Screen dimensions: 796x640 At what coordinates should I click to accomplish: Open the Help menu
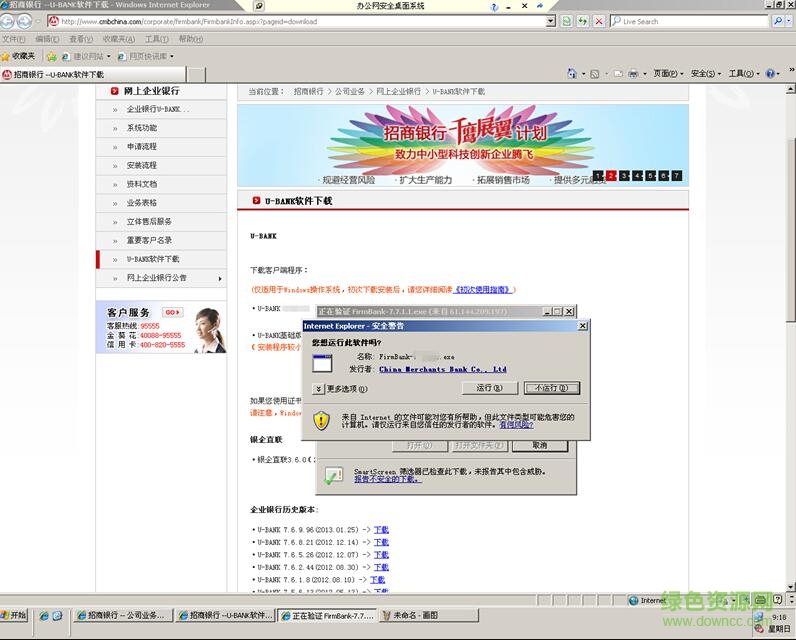[x=190, y=39]
